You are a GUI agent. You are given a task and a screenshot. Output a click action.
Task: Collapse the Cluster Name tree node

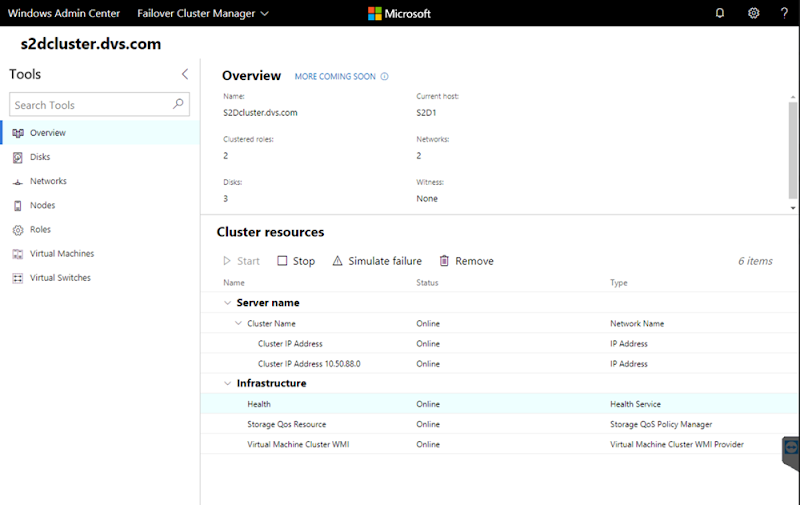pyautogui.click(x=238, y=323)
